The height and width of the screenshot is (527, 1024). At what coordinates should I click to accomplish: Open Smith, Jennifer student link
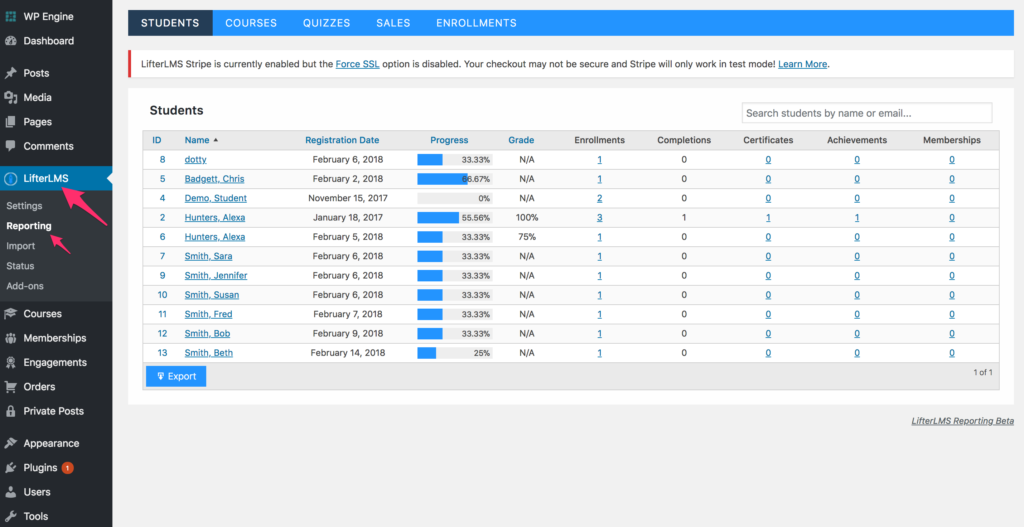click(216, 276)
